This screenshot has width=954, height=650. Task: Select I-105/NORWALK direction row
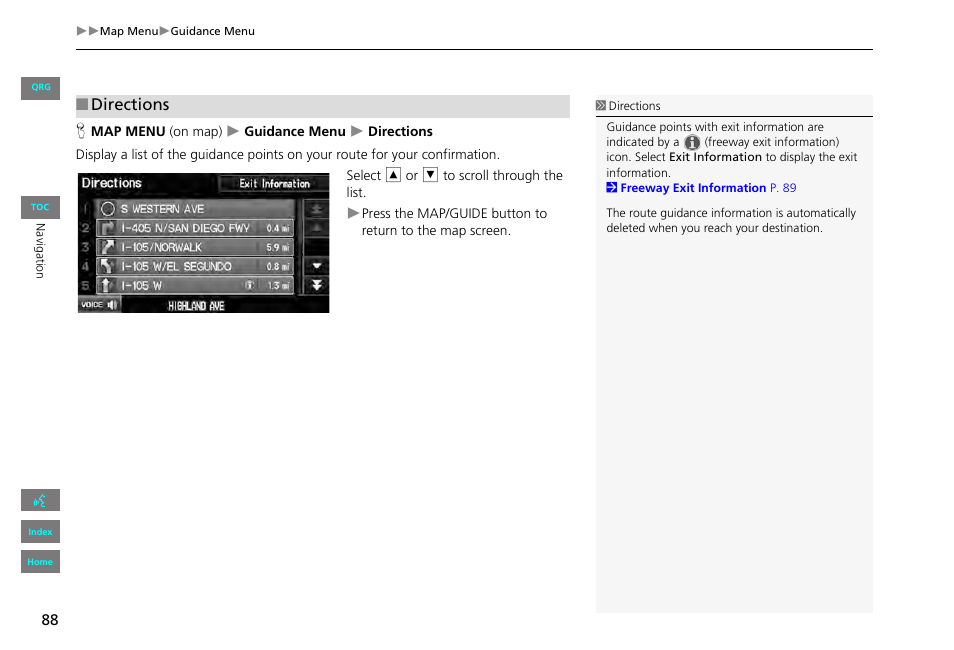pos(195,247)
